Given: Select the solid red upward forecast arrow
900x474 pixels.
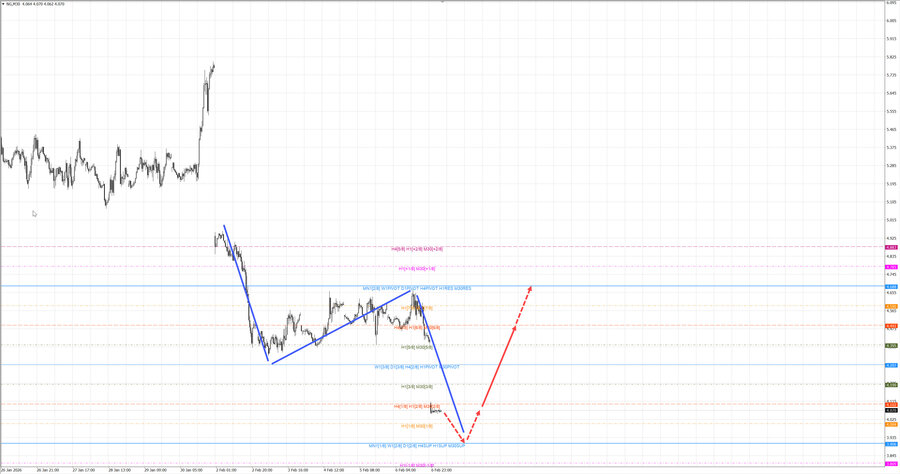Looking at the screenshot, I should [x=507, y=348].
